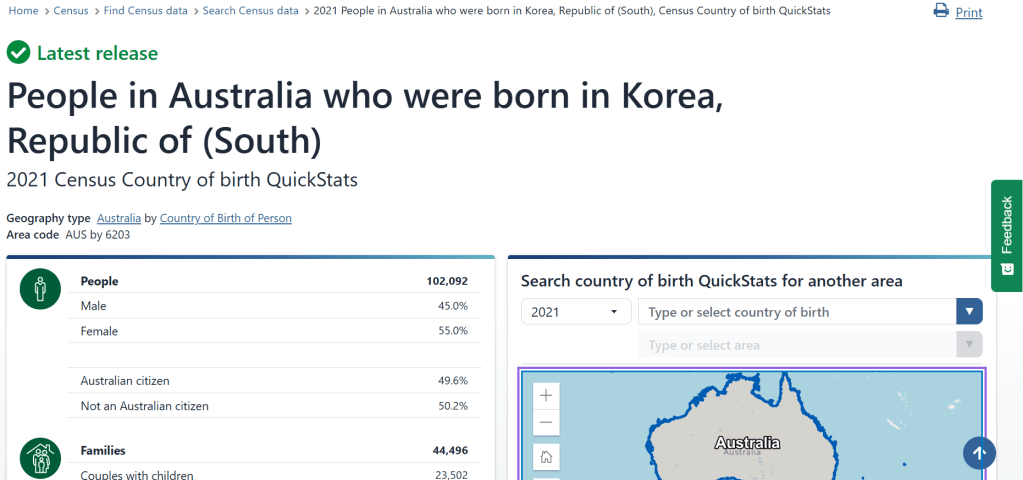The width and height of the screenshot is (1023, 480).
Task: Open the Feedback side tab
Action: tap(1007, 235)
